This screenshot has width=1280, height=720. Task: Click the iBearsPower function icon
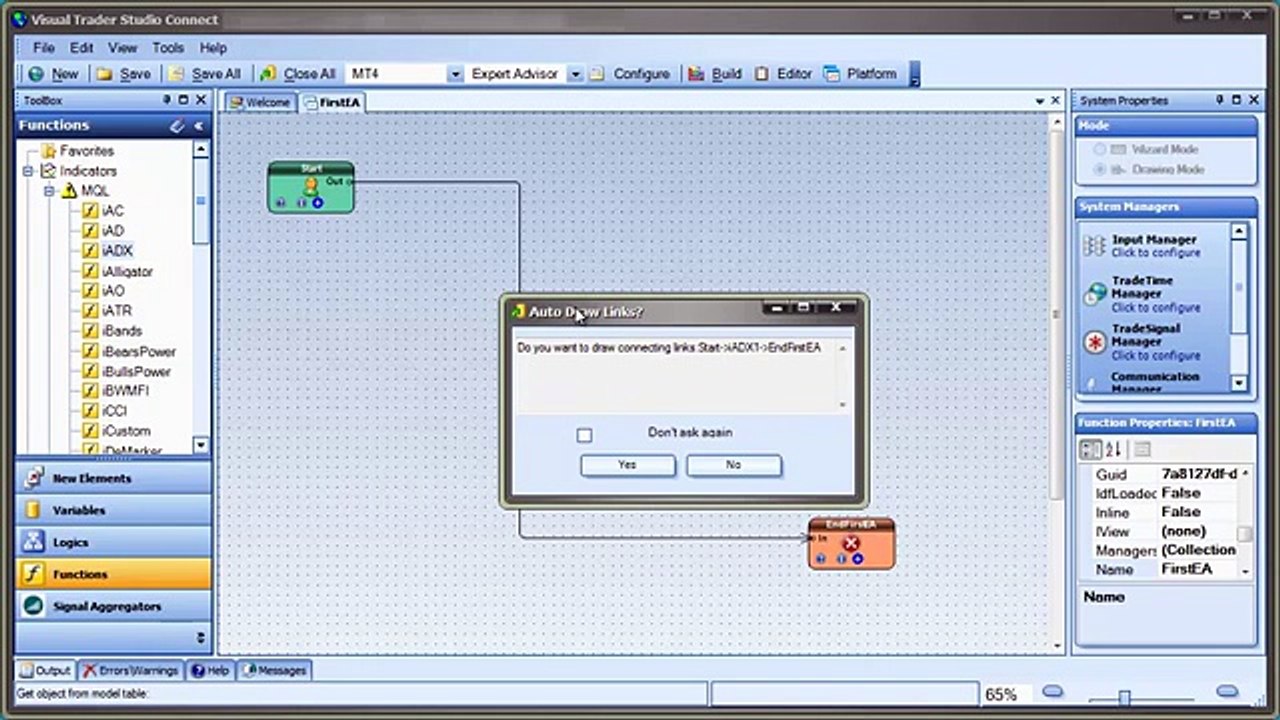(90, 351)
